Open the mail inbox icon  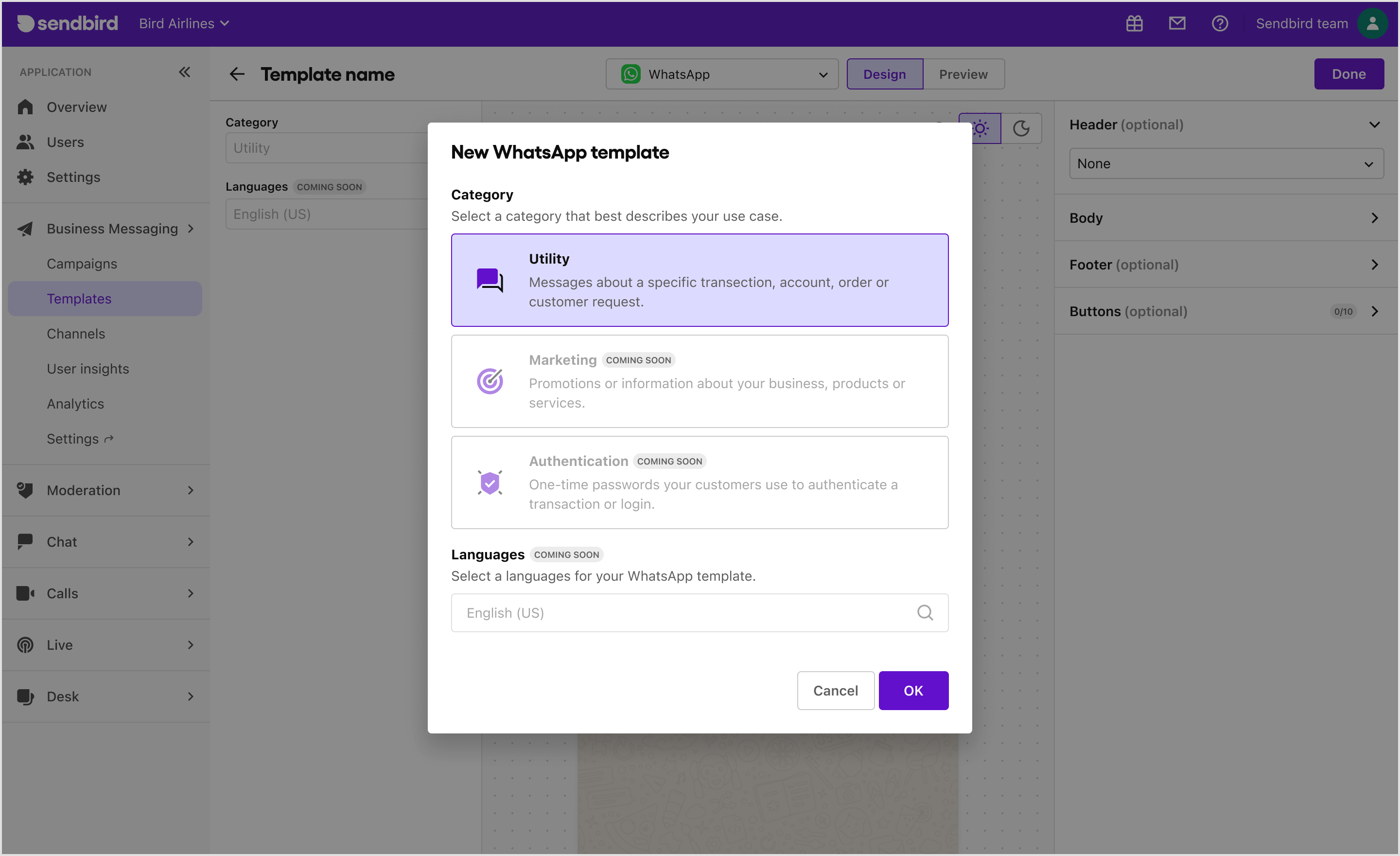click(1177, 23)
